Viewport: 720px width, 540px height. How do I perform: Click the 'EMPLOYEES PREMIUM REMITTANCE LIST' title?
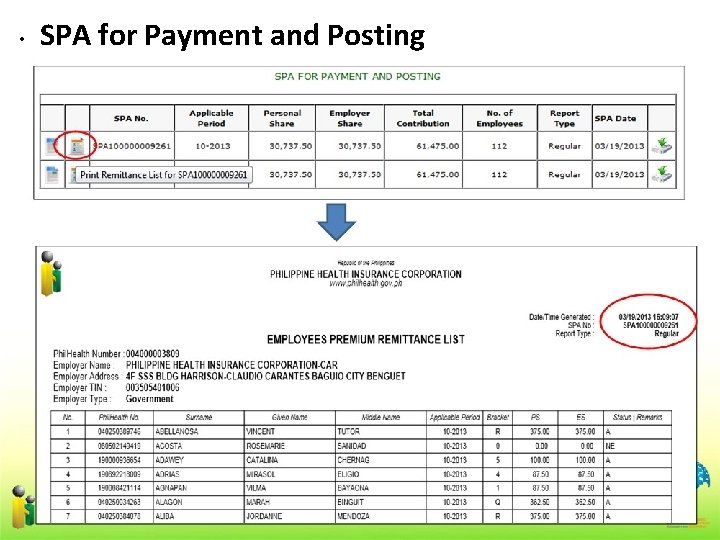click(x=366, y=339)
